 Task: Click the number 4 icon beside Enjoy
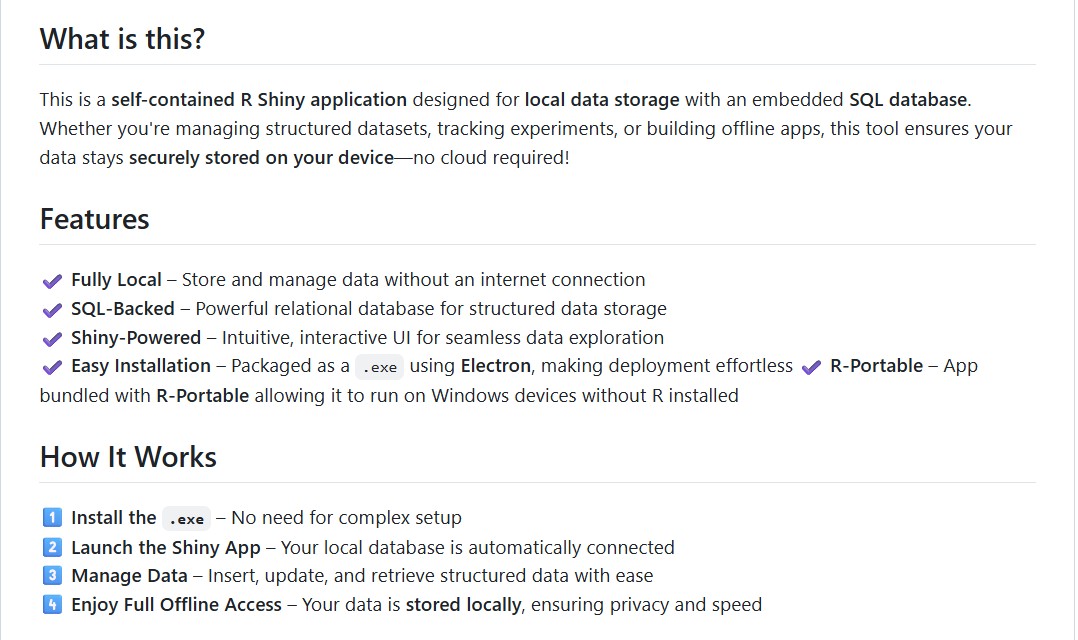pyautogui.click(x=52, y=605)
